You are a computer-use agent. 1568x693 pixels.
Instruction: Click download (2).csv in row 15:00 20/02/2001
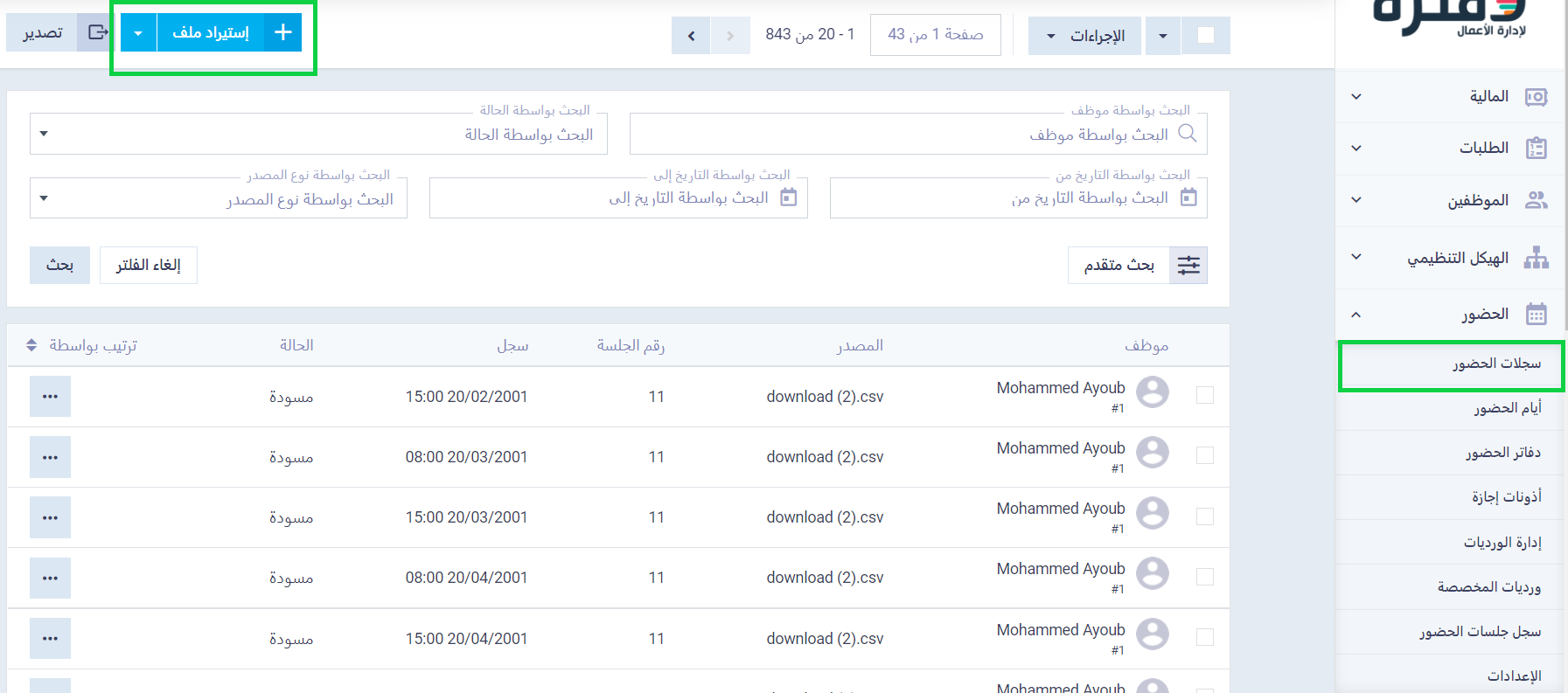click(825, 397)
